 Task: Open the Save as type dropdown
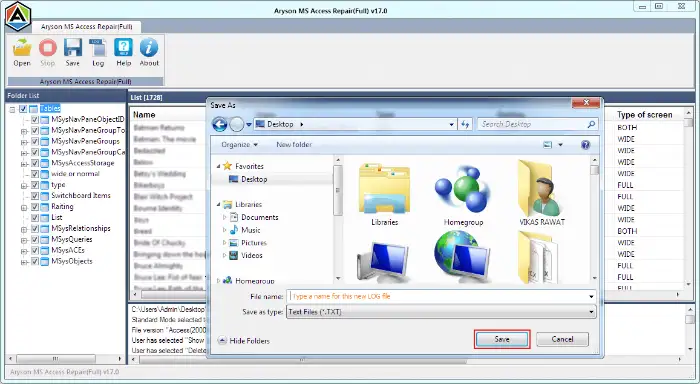591,312
